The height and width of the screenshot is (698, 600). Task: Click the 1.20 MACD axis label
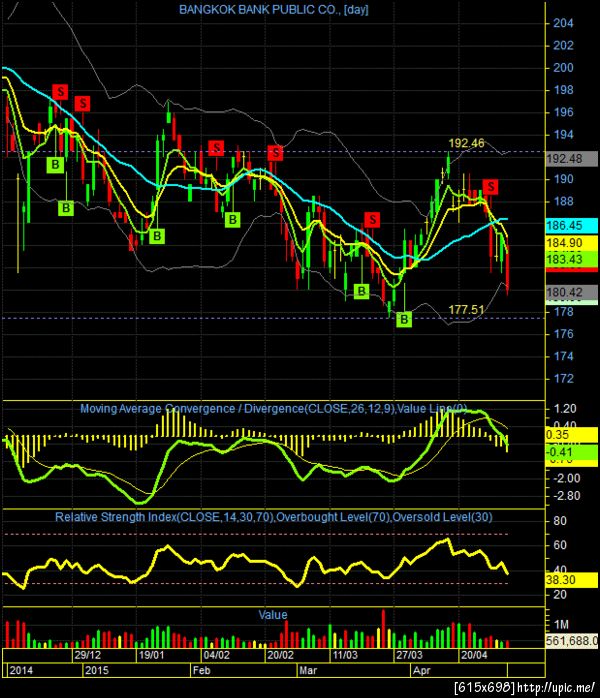564,409
